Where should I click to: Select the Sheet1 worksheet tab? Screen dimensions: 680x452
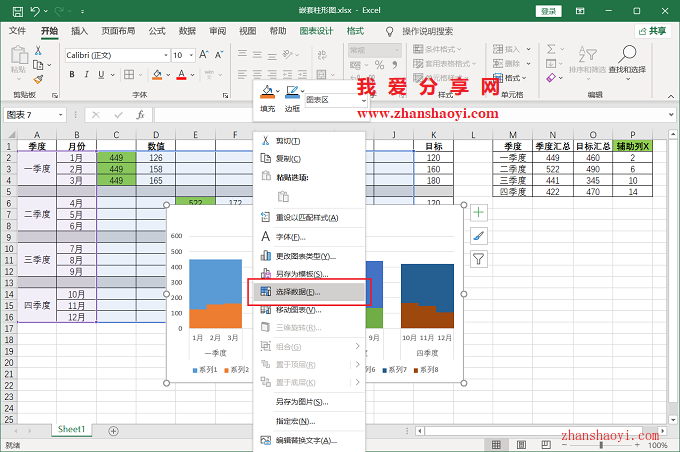click(72, 429)
